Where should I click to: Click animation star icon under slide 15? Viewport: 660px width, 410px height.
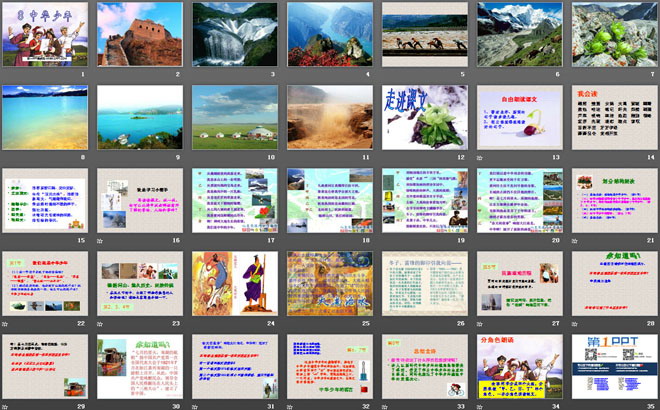(x=6, y=239)
